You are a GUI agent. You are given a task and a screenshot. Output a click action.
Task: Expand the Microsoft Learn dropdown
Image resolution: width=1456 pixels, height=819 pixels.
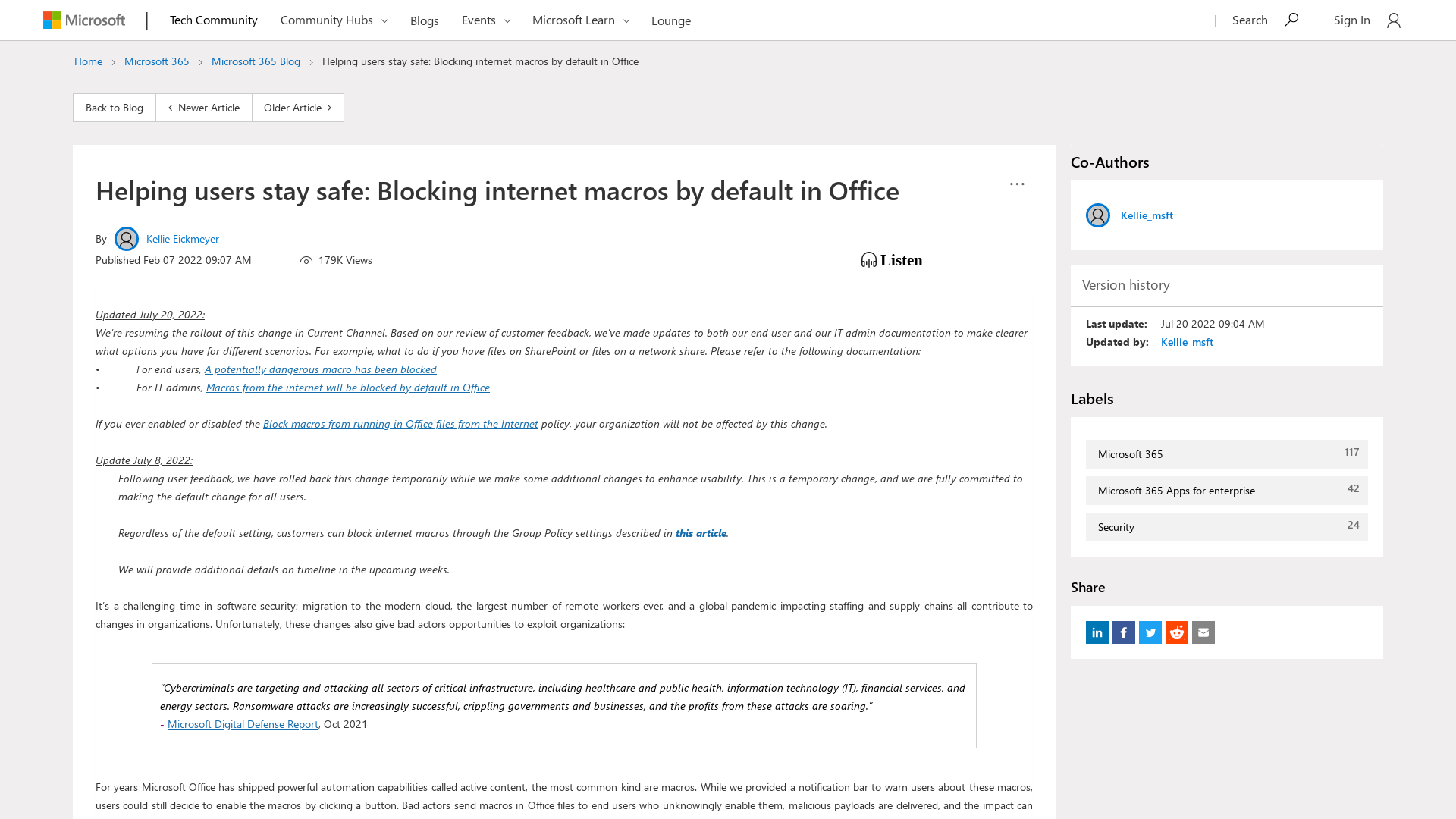(x=581, y=20)
